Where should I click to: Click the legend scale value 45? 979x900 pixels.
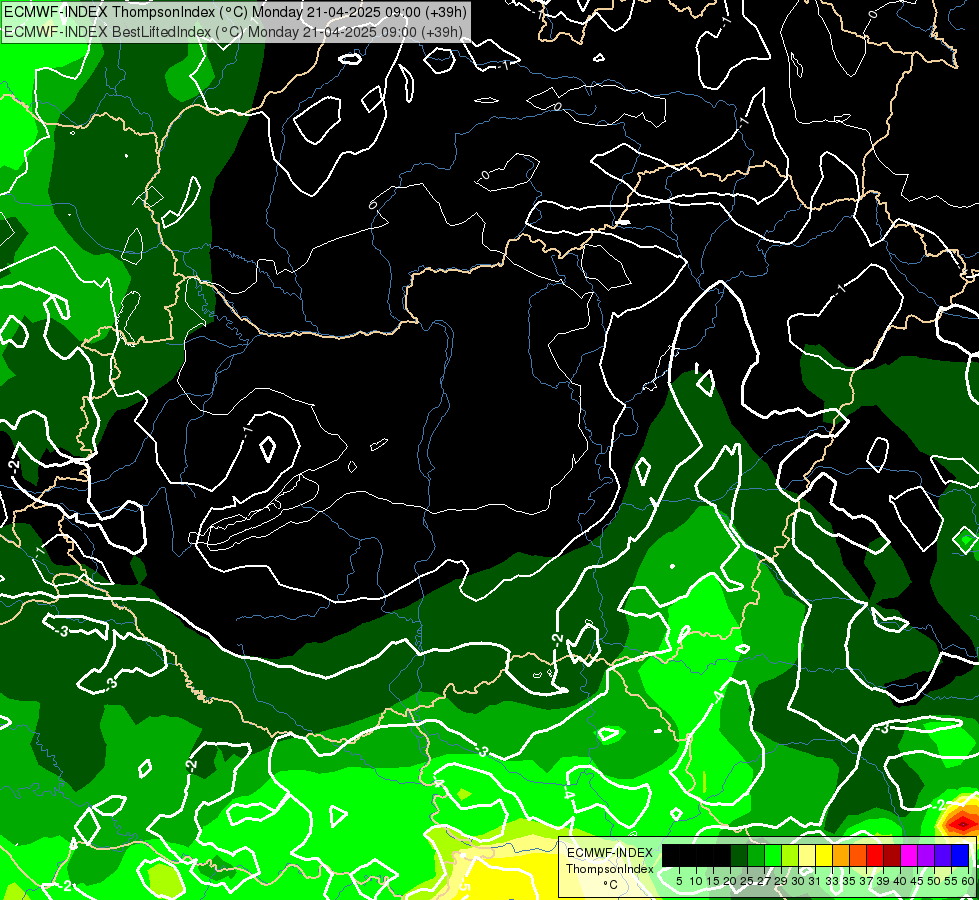(x=917, y=881)
